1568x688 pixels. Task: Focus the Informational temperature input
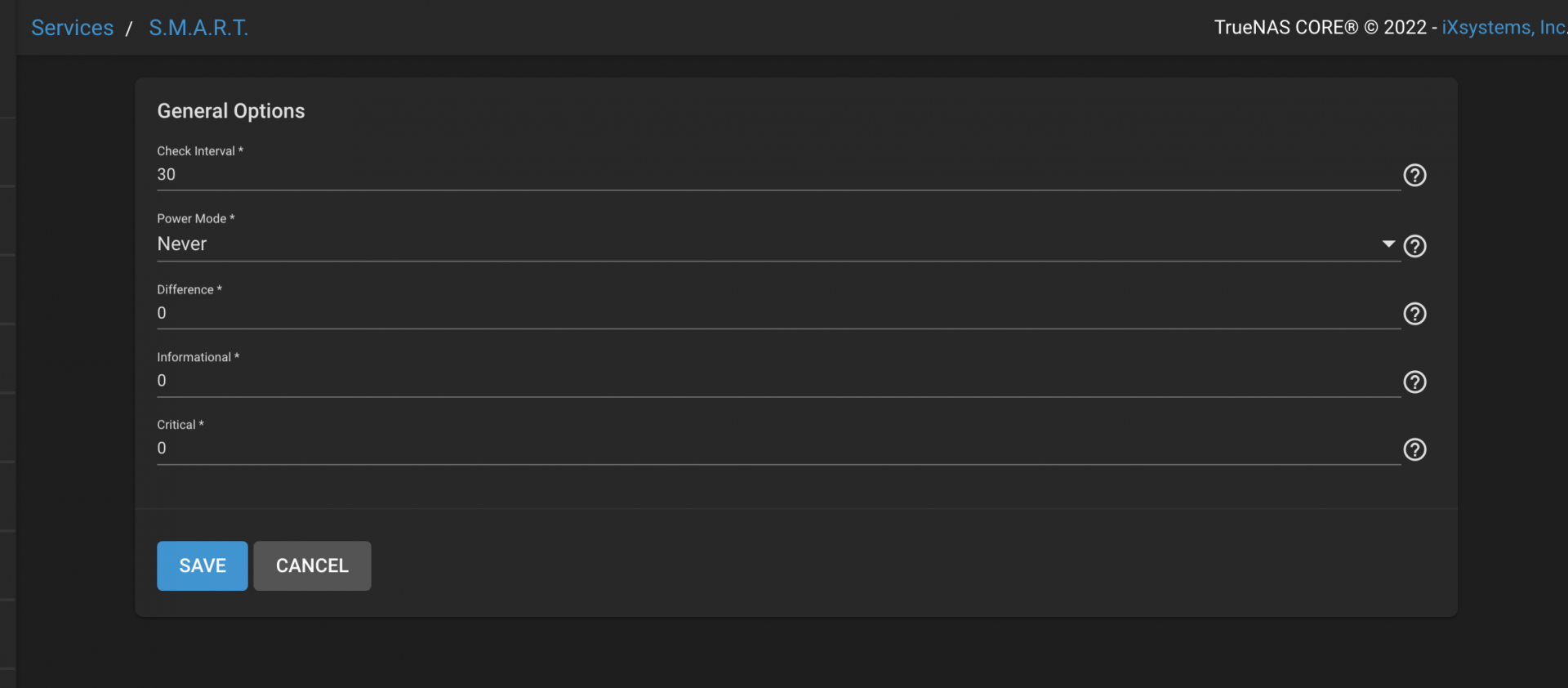coord(776,381)
